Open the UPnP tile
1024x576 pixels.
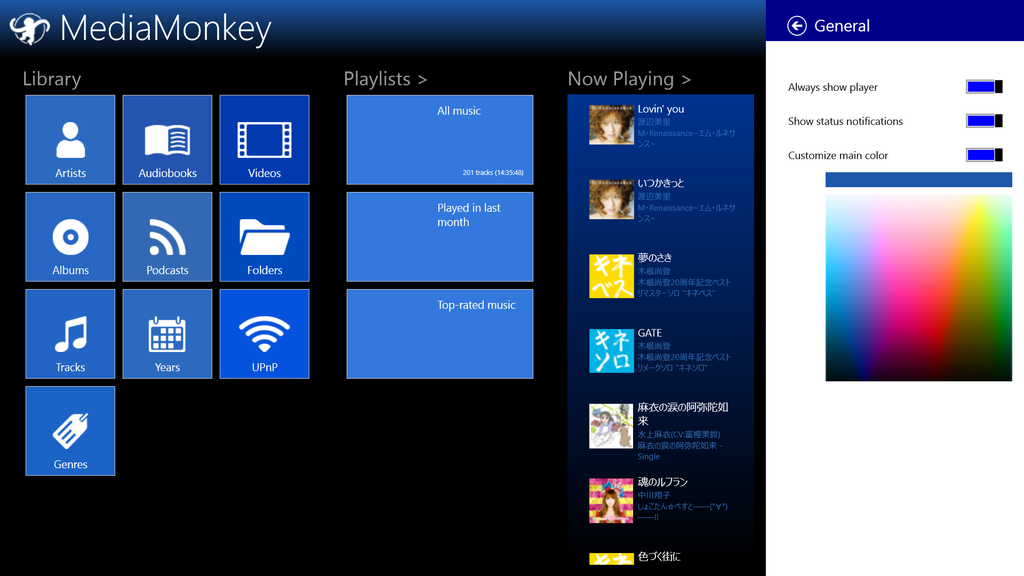tap(264, 334)
